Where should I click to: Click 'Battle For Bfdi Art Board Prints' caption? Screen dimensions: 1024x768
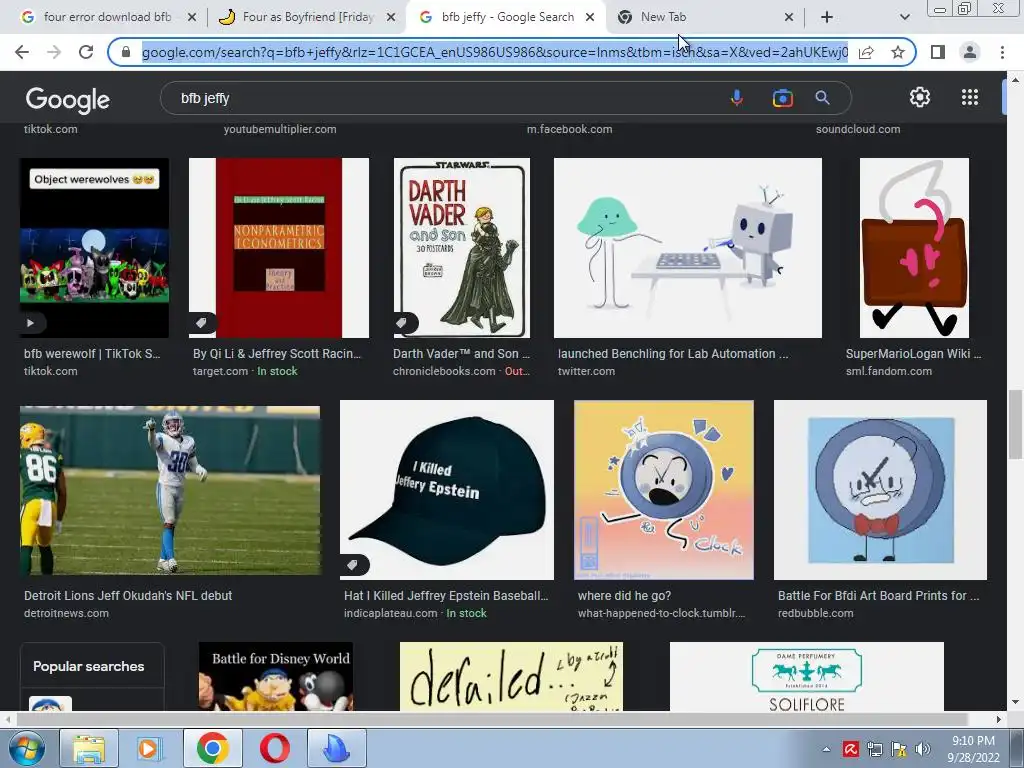click(878, 596)
